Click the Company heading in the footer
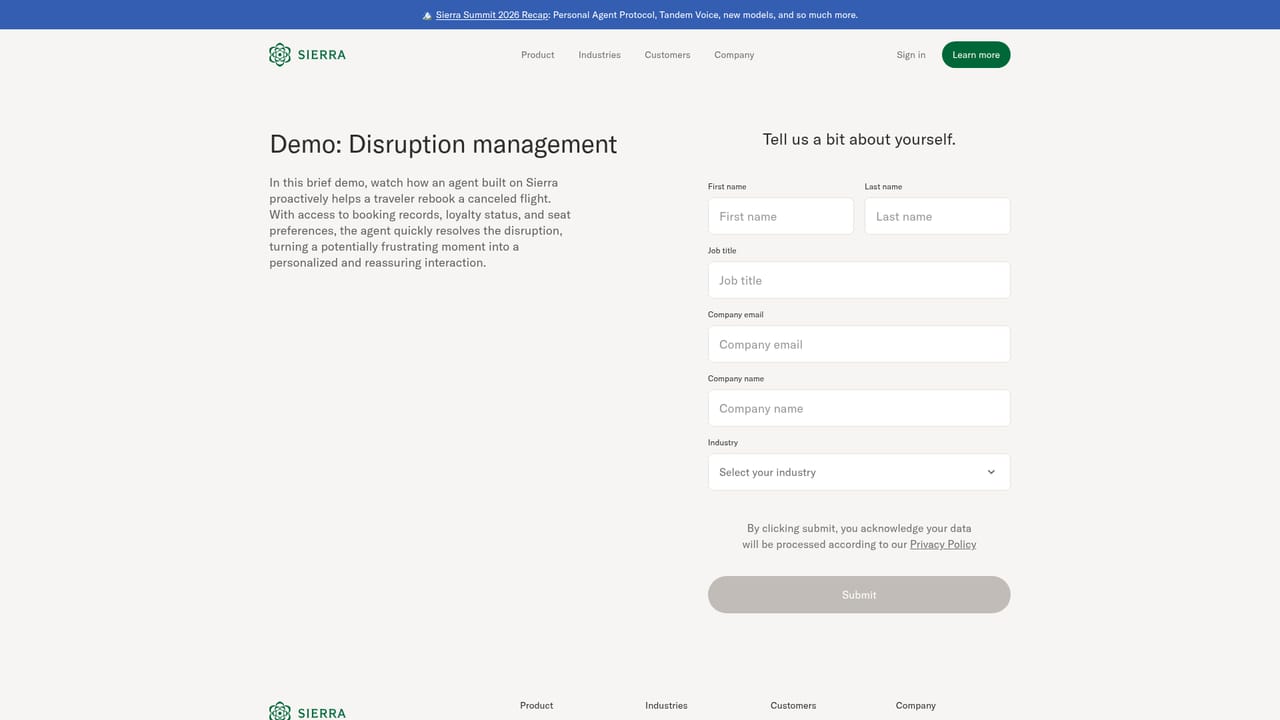 click(916, 705)
